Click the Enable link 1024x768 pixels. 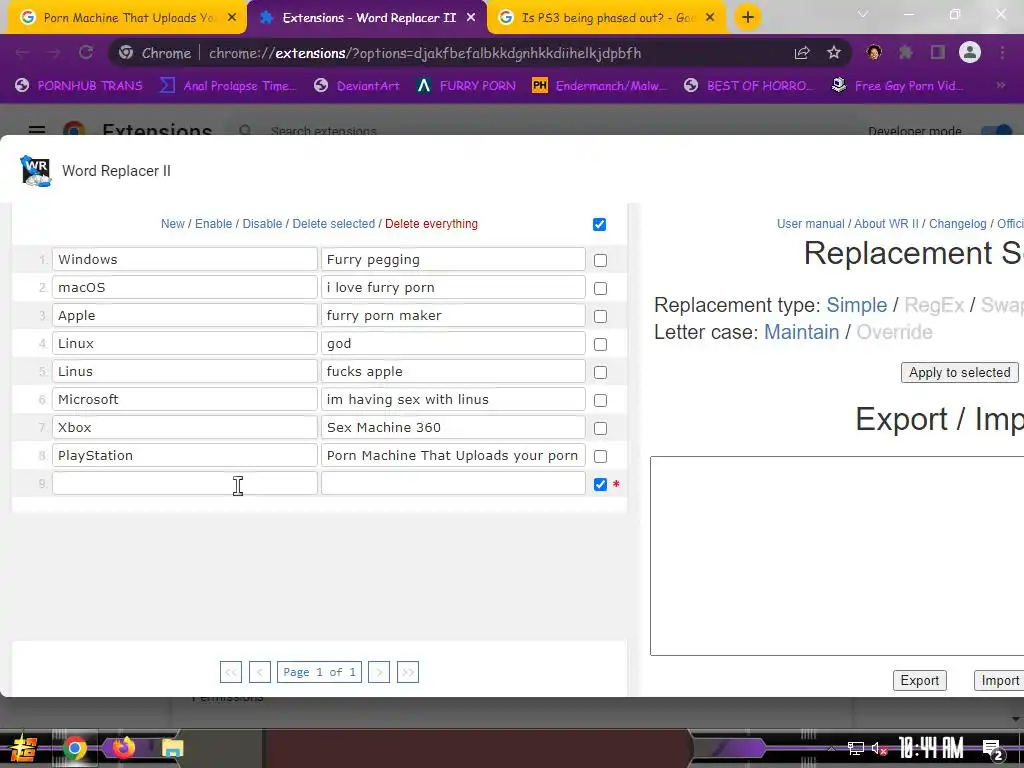pyautogui.click(x=214, y=224)
